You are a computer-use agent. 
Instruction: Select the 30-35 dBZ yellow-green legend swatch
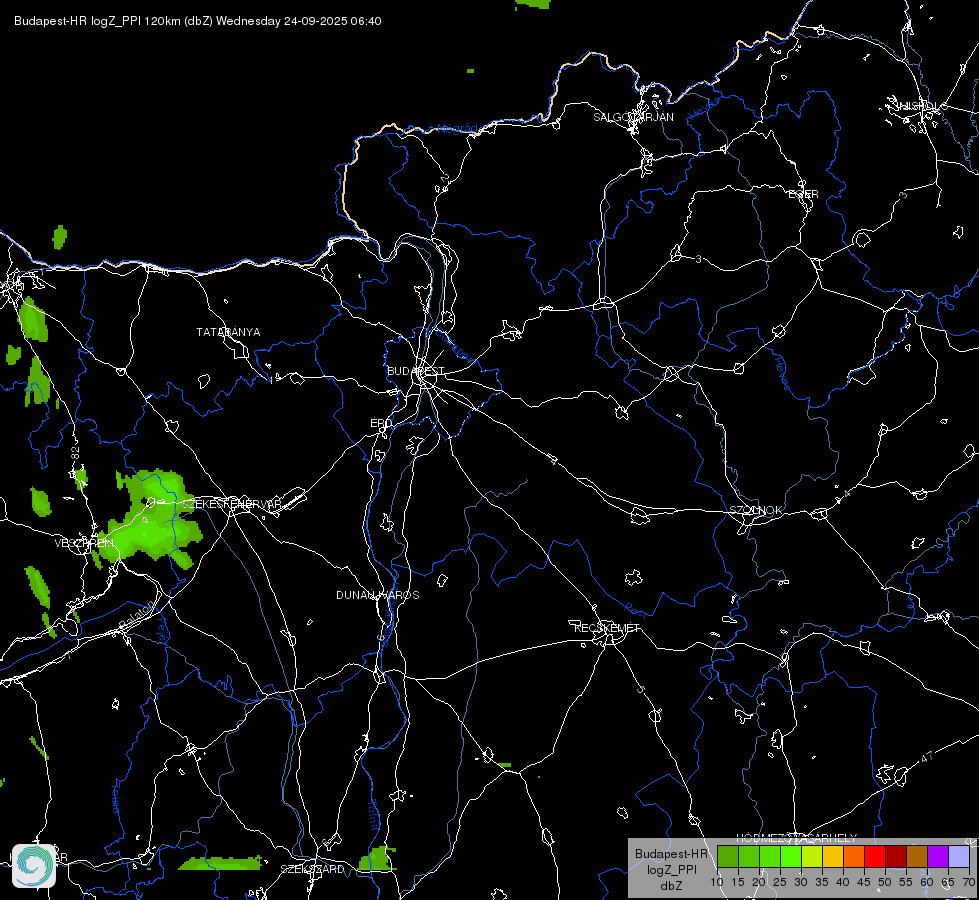(x=812, y=857)
